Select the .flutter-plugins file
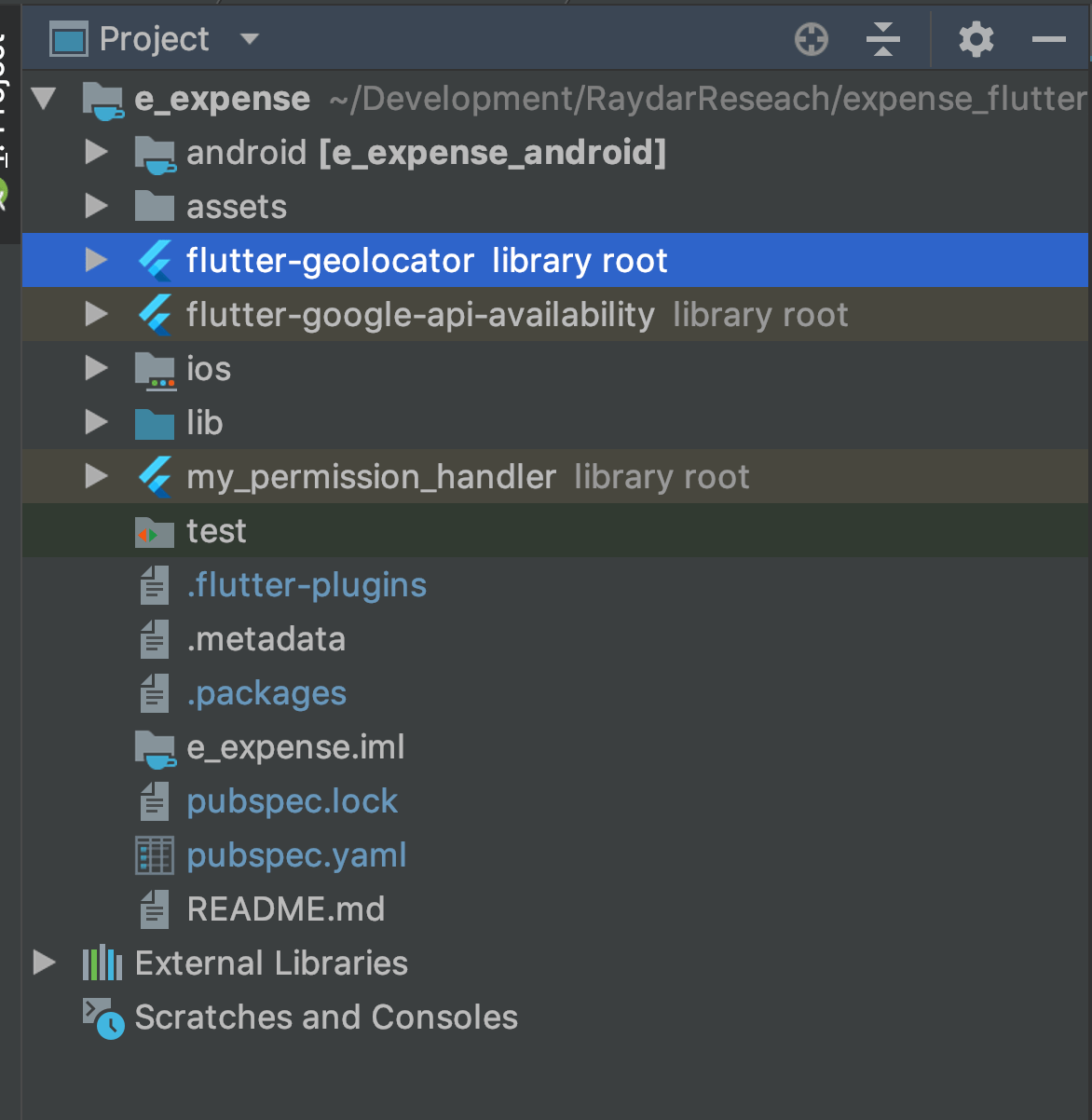This screenshot has width=1092, height=1120. click(x=307, y=584)
